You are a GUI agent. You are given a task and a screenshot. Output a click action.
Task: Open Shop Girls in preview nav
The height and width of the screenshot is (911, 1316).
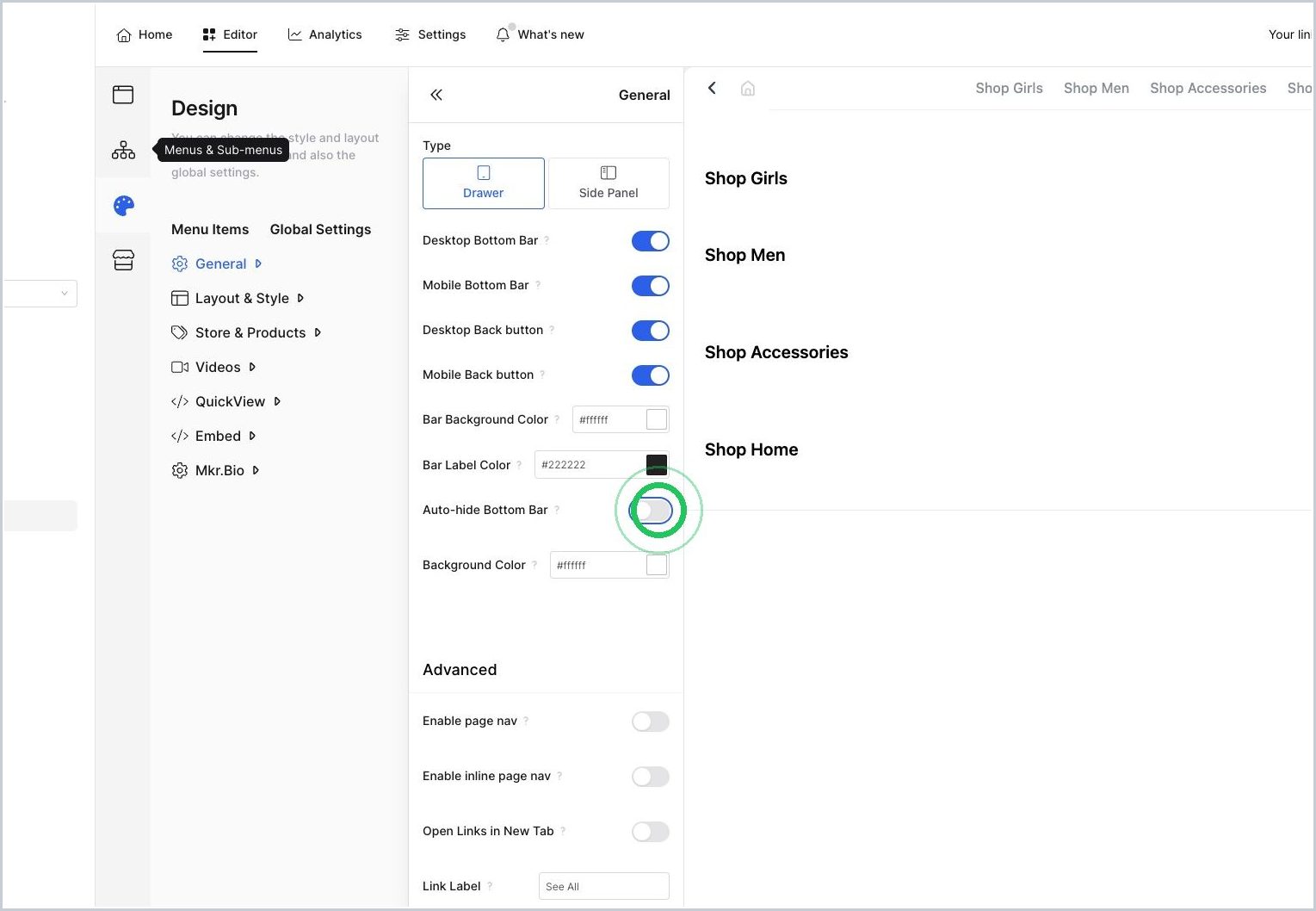click(1009, 88)
